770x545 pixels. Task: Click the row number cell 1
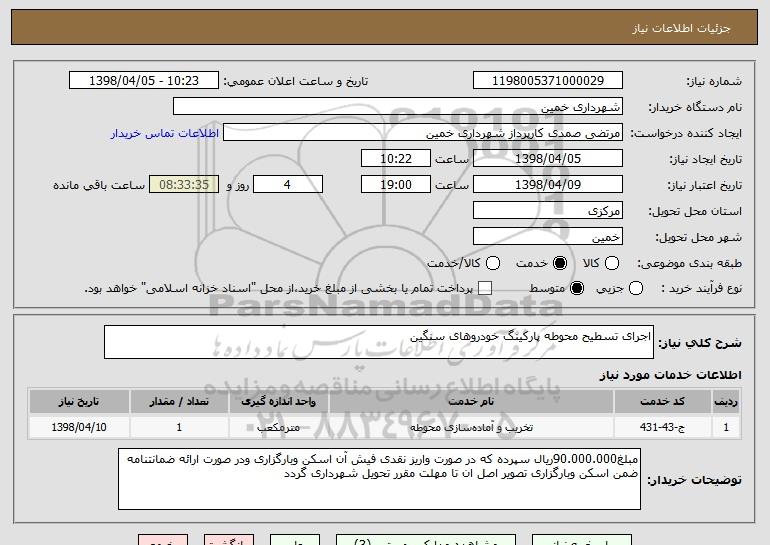tap(726, 427)
